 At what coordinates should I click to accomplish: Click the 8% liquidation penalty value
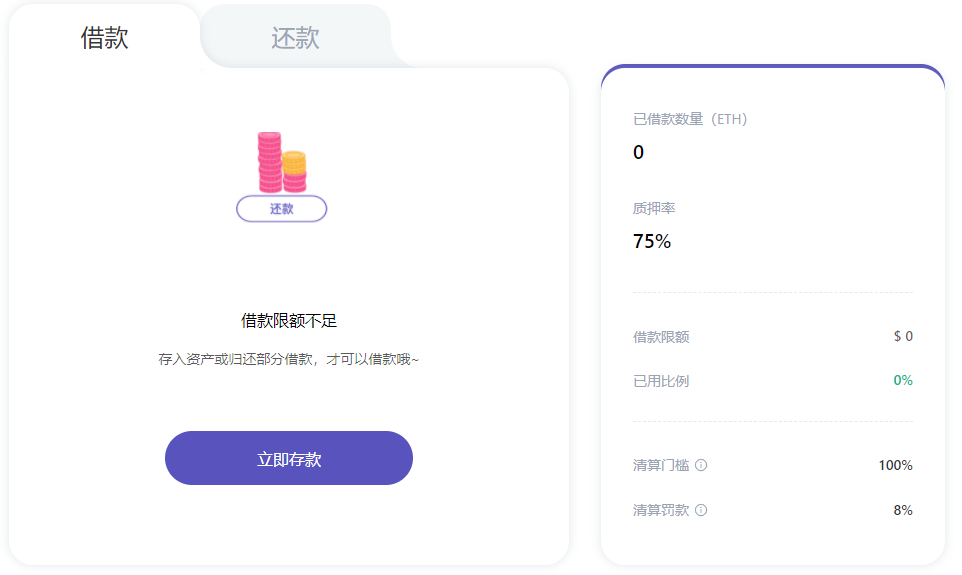click(903, 510)
